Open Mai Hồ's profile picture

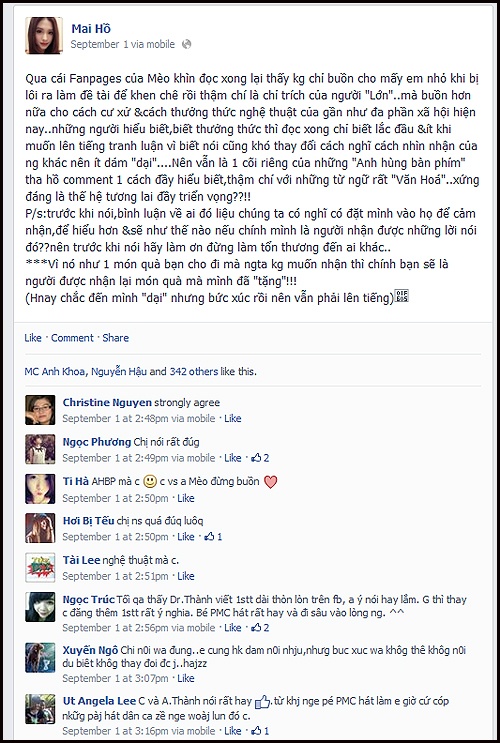pyautogui.click(x=44, y=36)
